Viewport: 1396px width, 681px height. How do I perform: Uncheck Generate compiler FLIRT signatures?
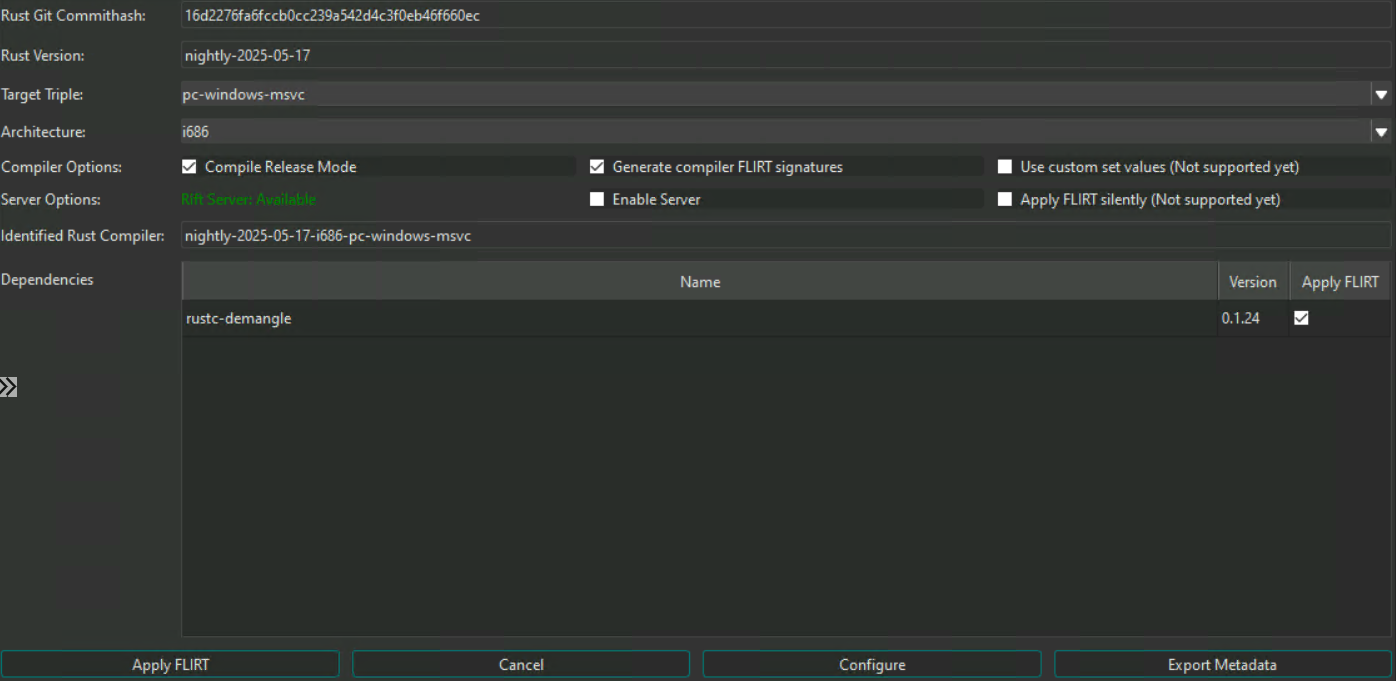pyautogui.click(x=597, y=167)
